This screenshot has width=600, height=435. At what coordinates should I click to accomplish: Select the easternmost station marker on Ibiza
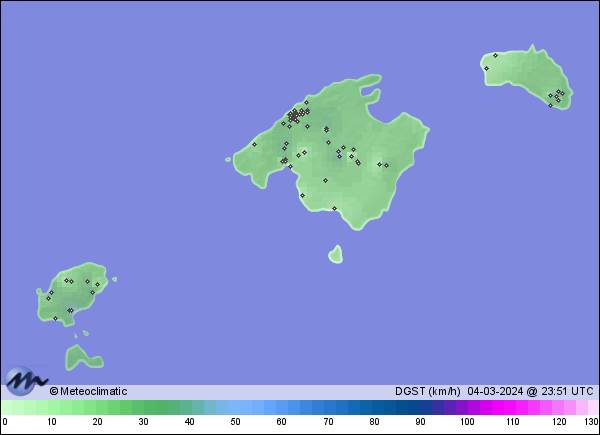tap(97, 285)
